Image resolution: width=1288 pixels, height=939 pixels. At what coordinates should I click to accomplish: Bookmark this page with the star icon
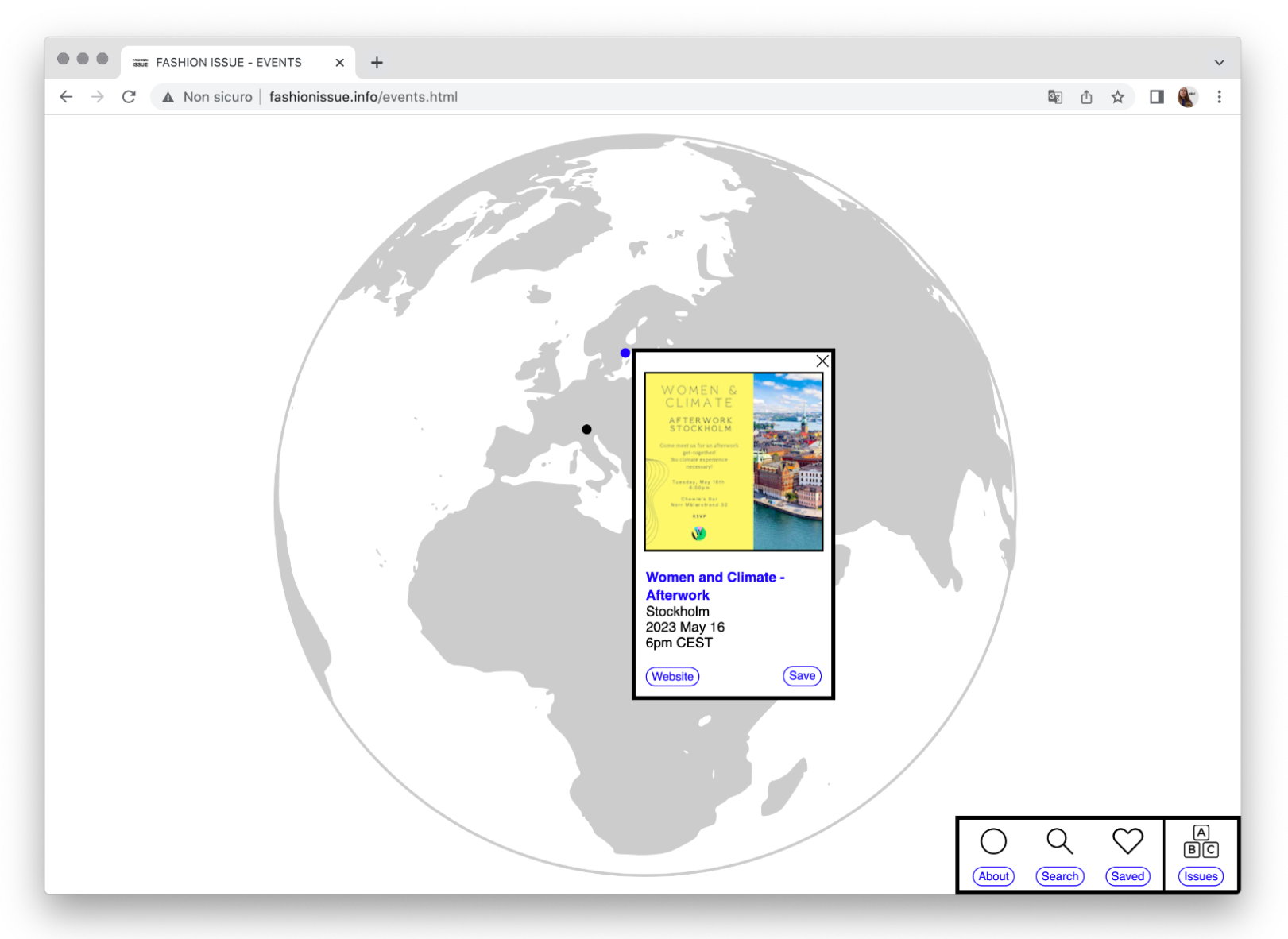(1118, 97)
